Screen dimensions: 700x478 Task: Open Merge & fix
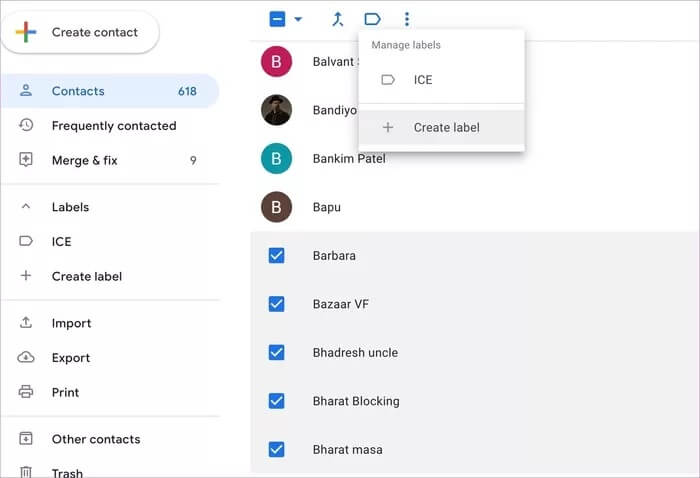click(110, 160)
